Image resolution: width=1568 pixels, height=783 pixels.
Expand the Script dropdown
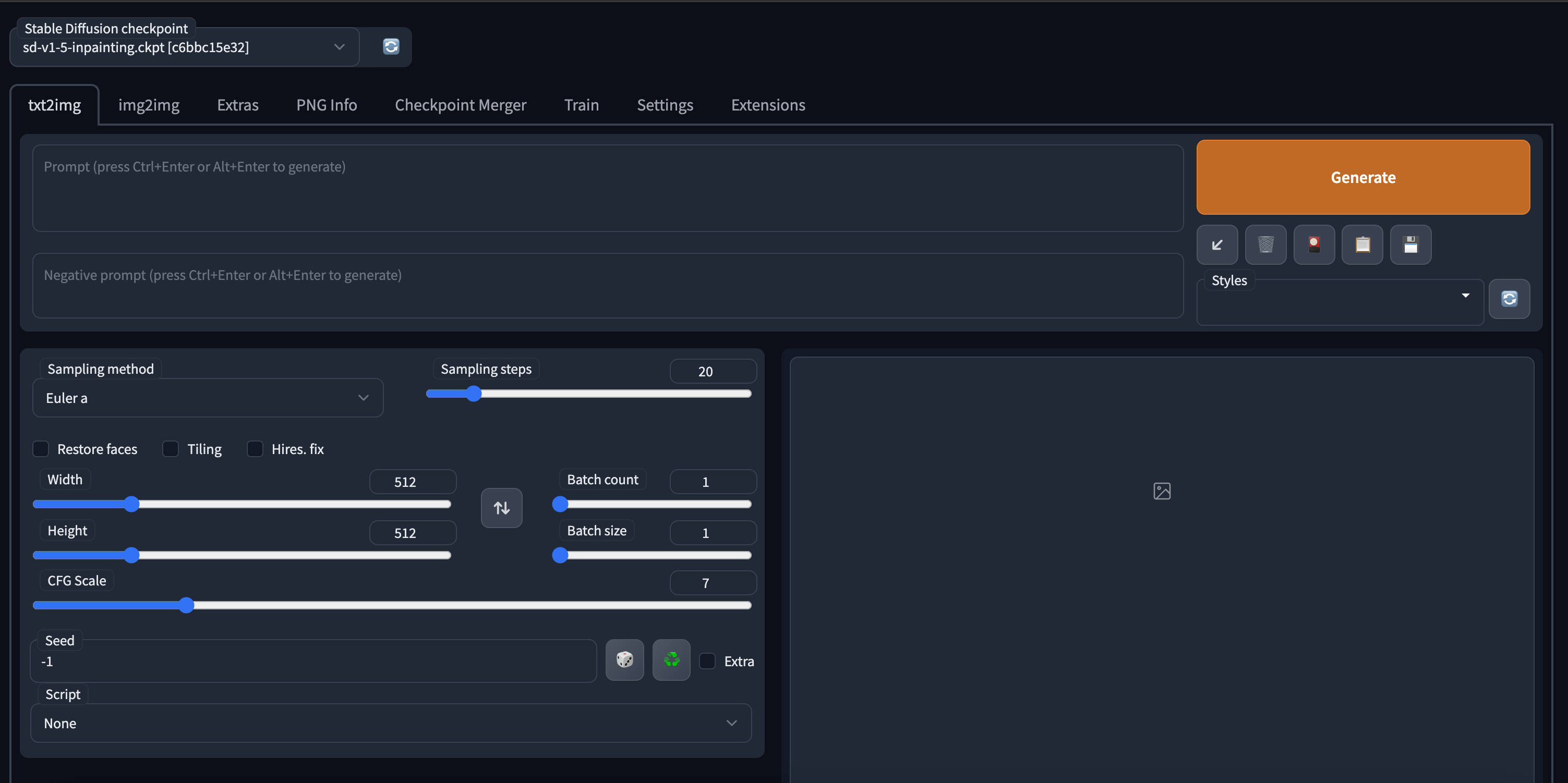coord(391,723)
